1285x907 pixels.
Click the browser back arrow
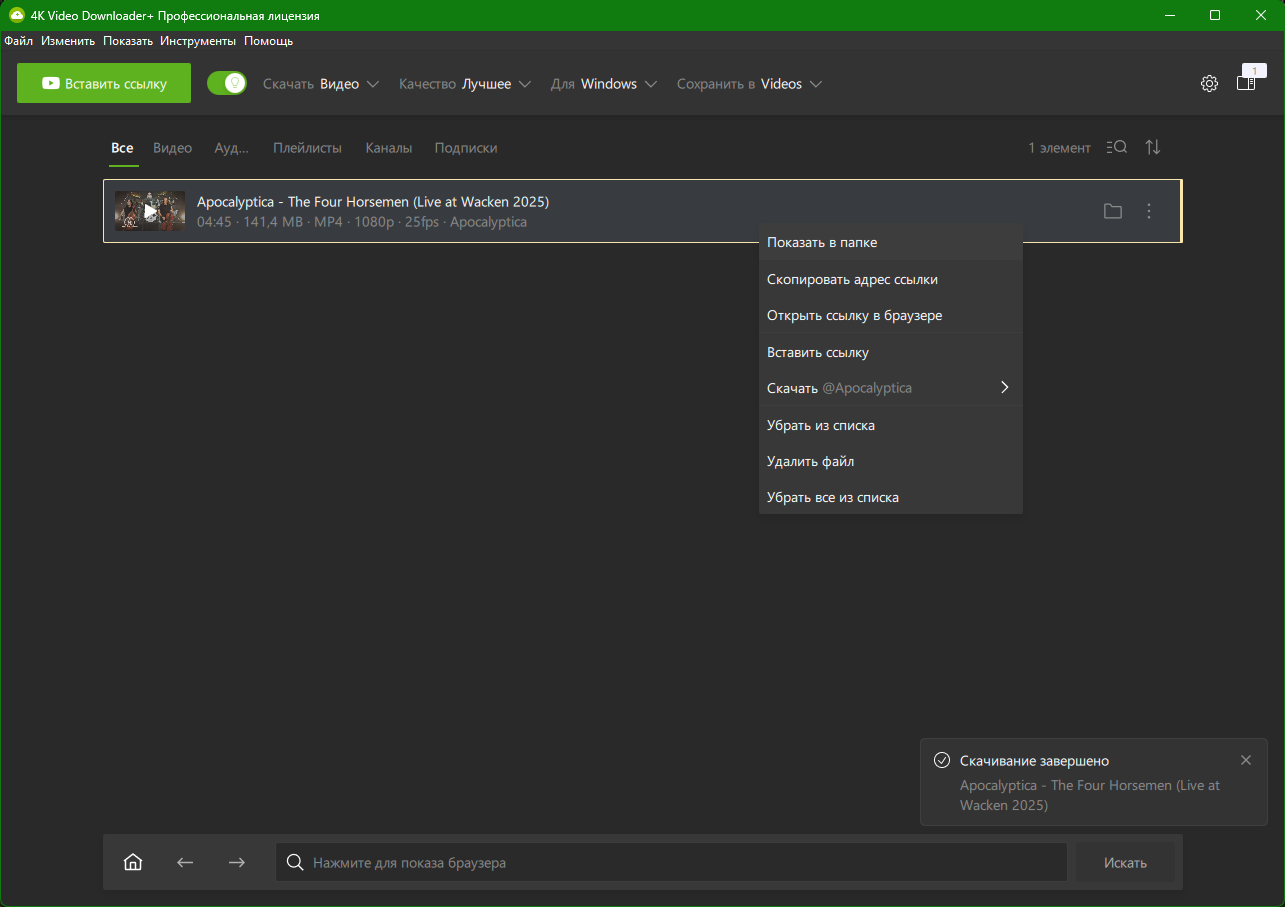pyautogui.click(x=185, y=862)
